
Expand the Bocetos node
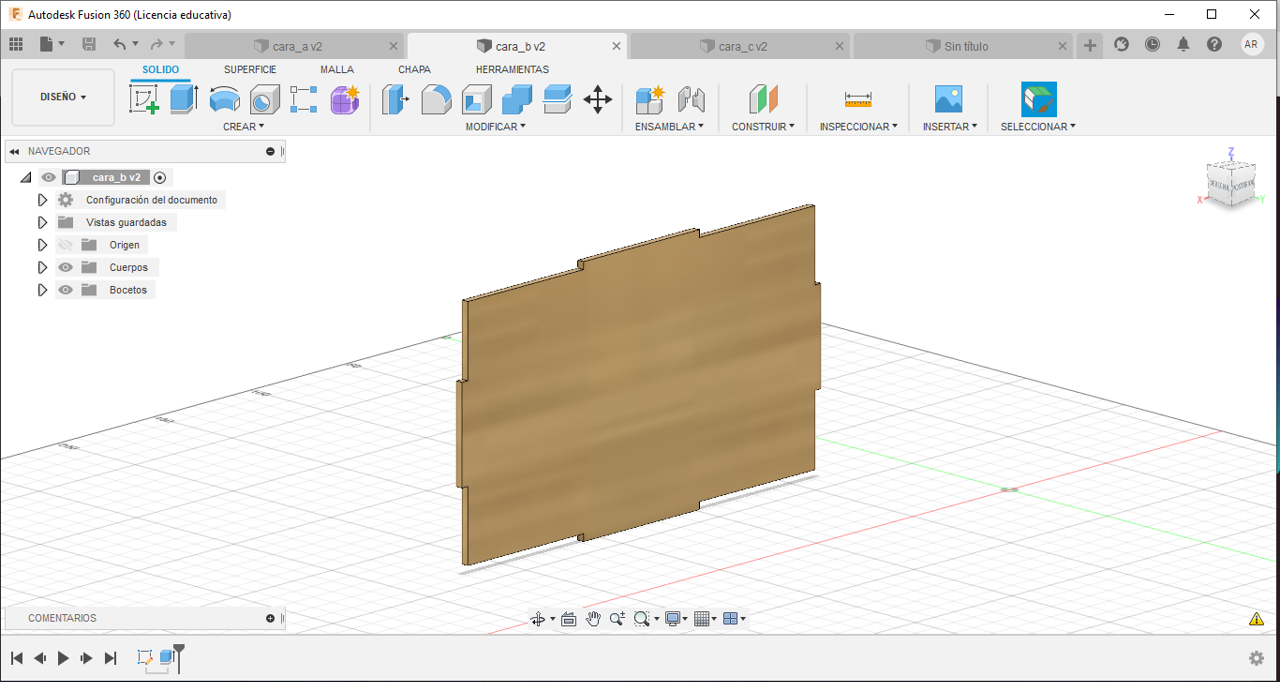(42, 290)
